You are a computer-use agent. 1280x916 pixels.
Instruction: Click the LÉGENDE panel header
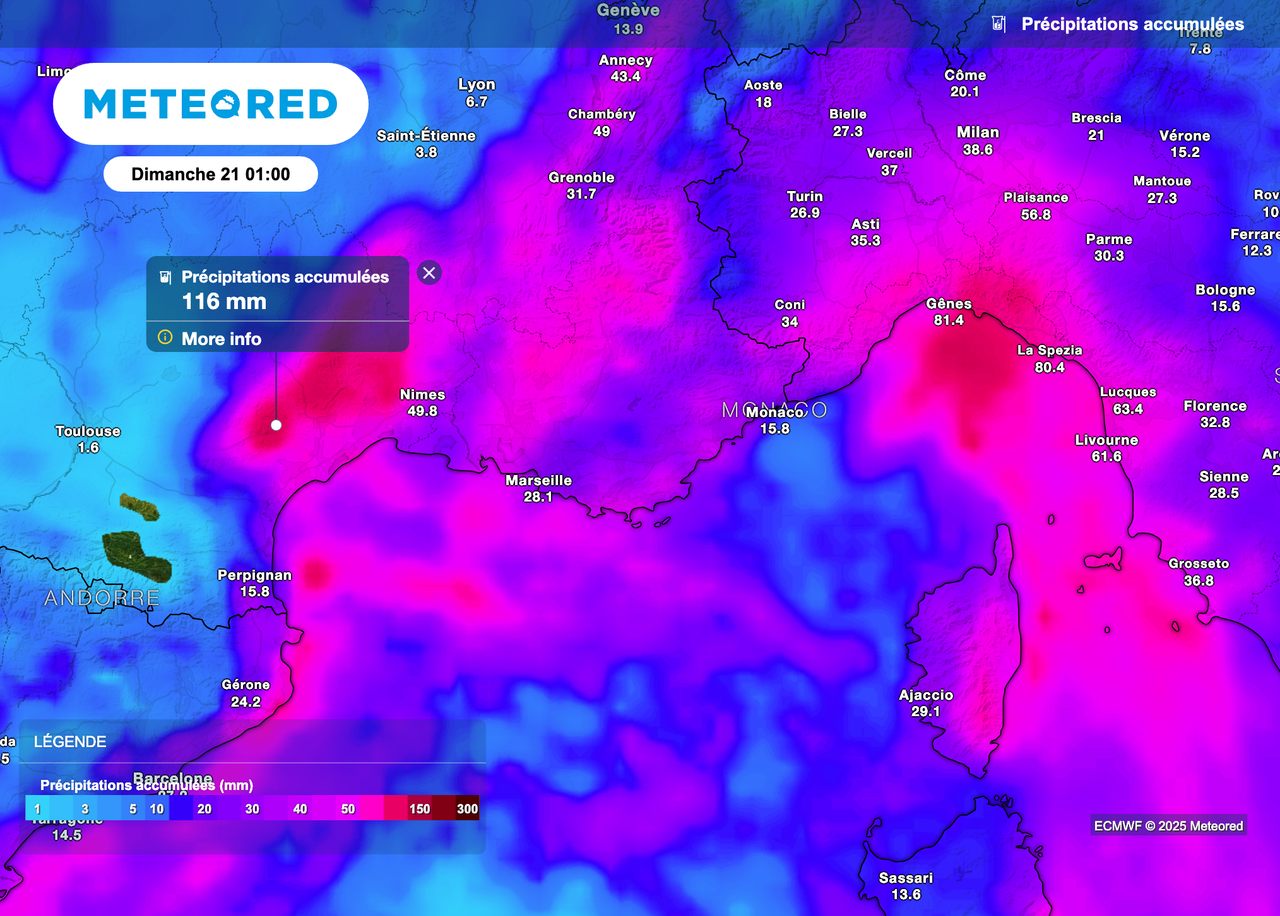(70, 742)
